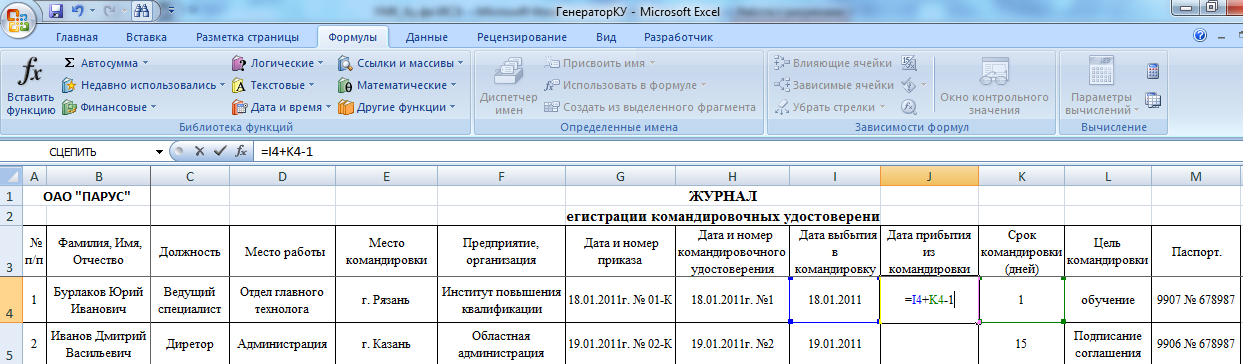
Task: Open Окно контрольного значения
Action: click(993, 86)
